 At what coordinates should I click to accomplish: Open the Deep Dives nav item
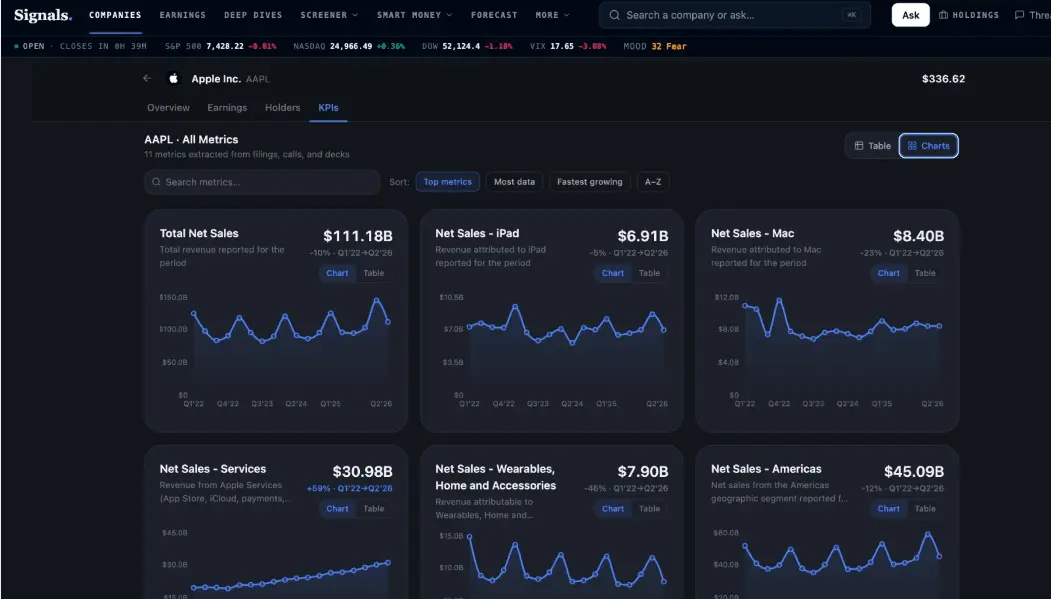[x=253, y=15]
